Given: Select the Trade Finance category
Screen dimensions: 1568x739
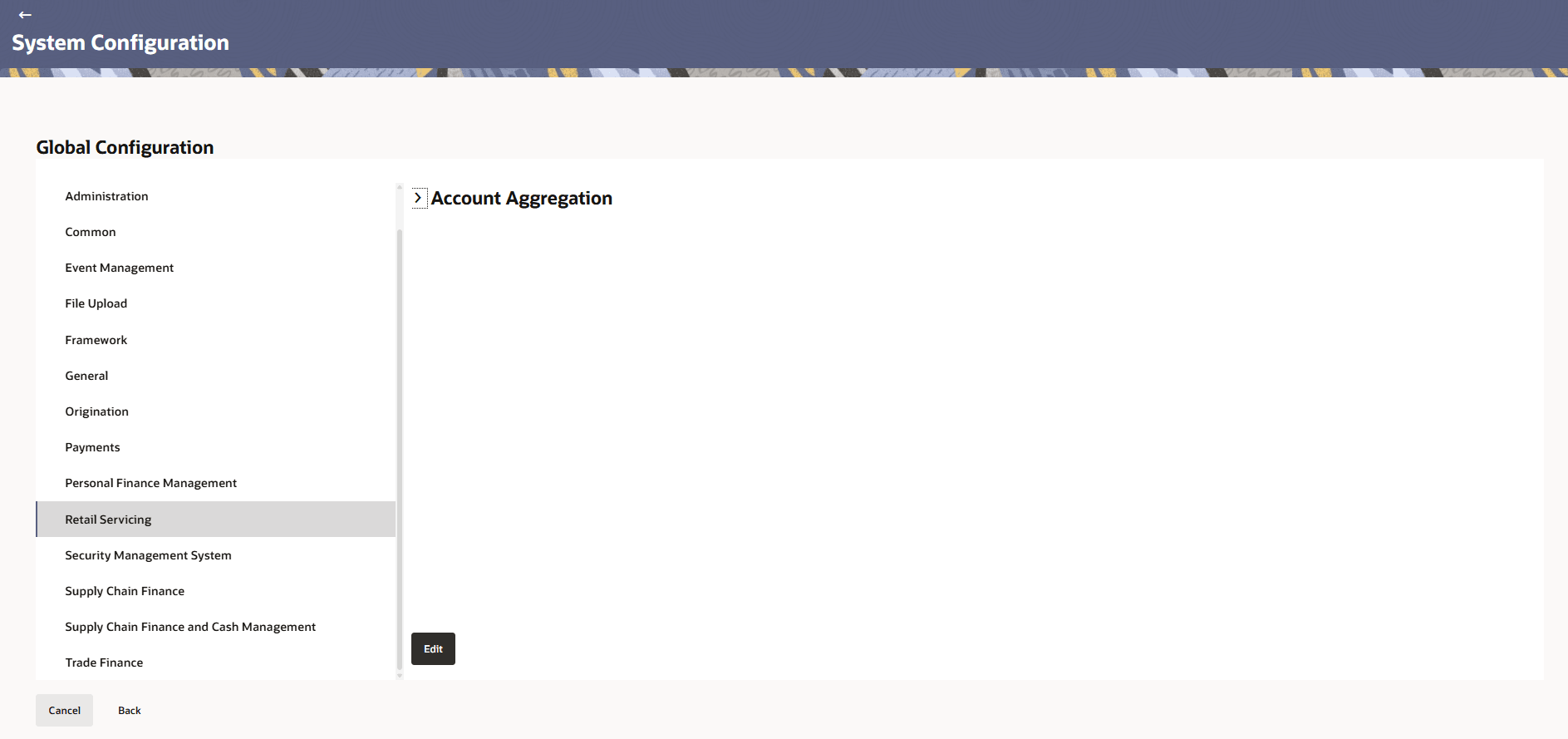Looking at the screenshot, I should click(x=215, y=663).
